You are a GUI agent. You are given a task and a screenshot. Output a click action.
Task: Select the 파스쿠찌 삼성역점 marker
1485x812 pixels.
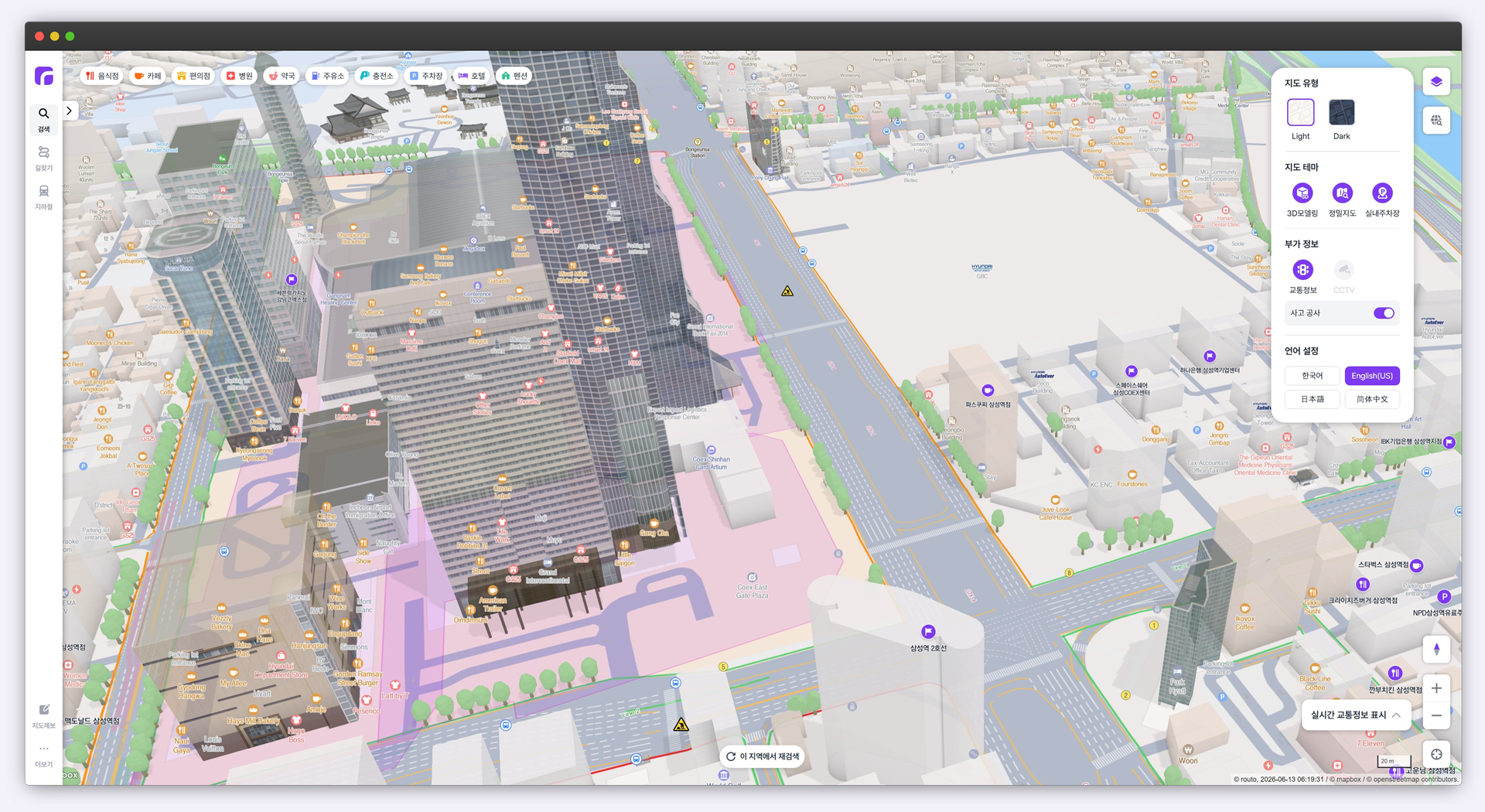[x=988, y=391]
